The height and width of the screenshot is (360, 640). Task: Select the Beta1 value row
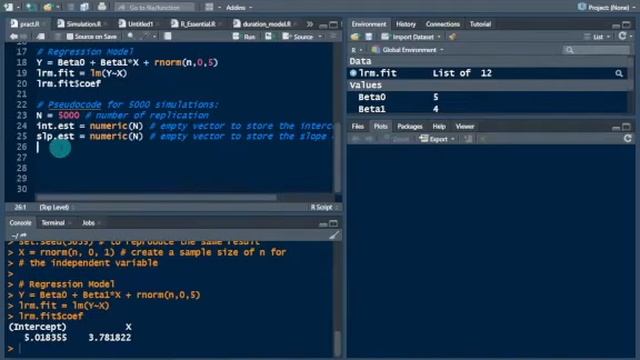tap(488, 109)
